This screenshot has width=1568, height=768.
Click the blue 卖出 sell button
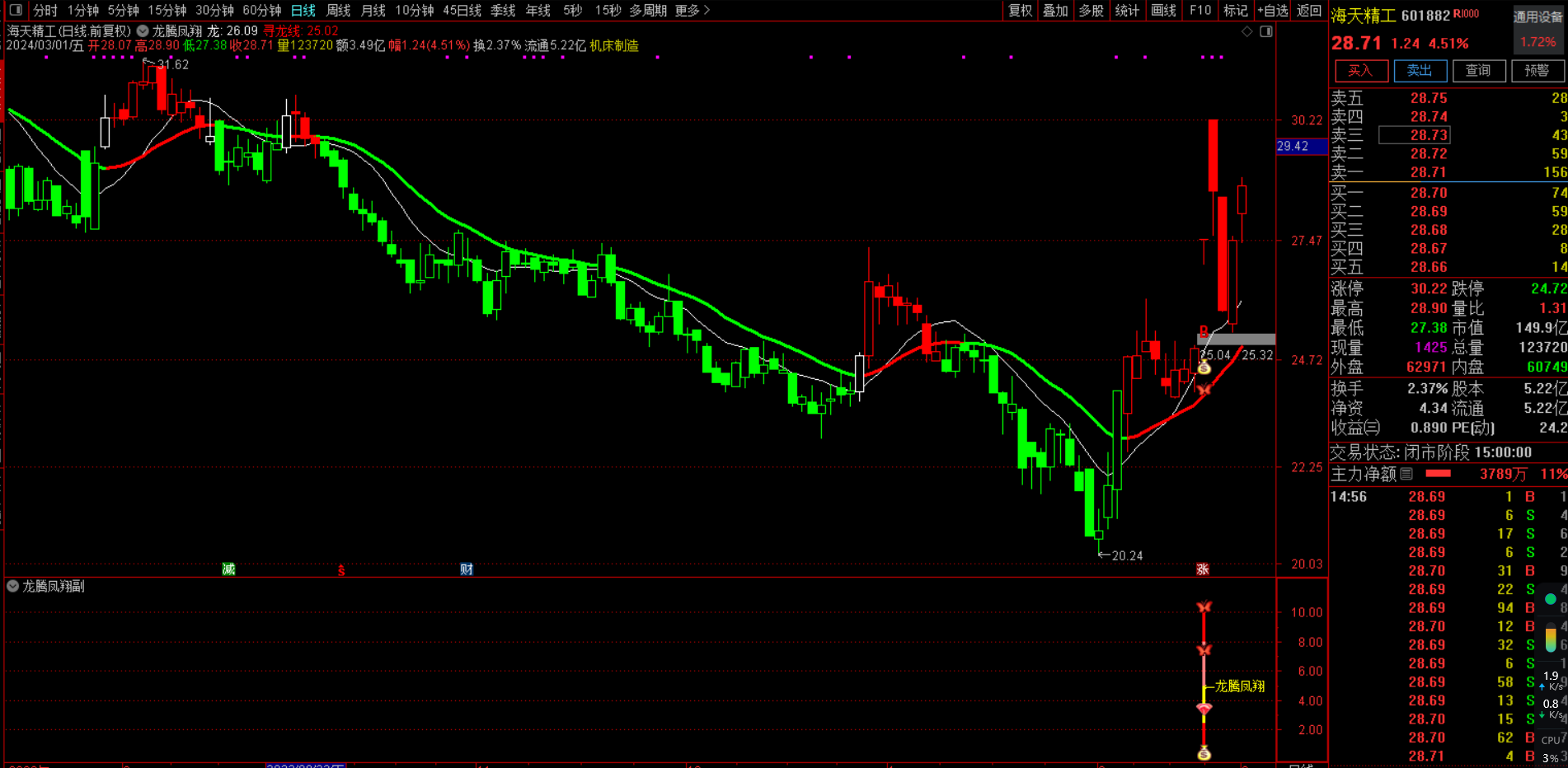(x=1420, y=71)
